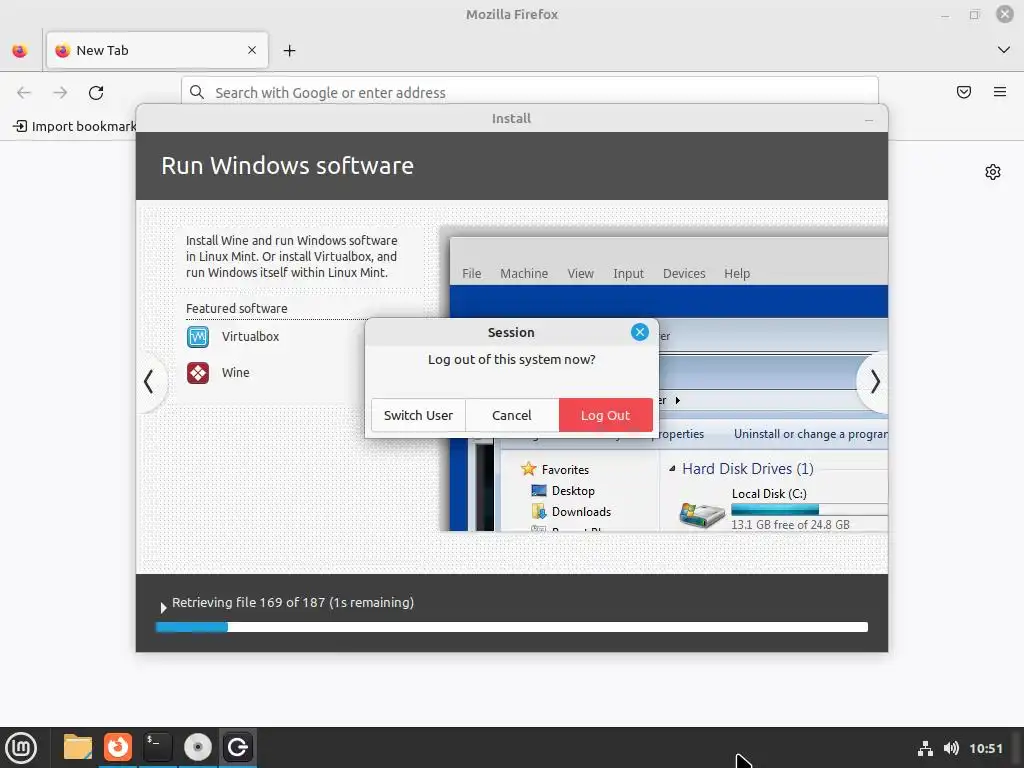Screen dimensions: 1024x768
Task: Open the volume tray icon
Action: tap(951, 748)
